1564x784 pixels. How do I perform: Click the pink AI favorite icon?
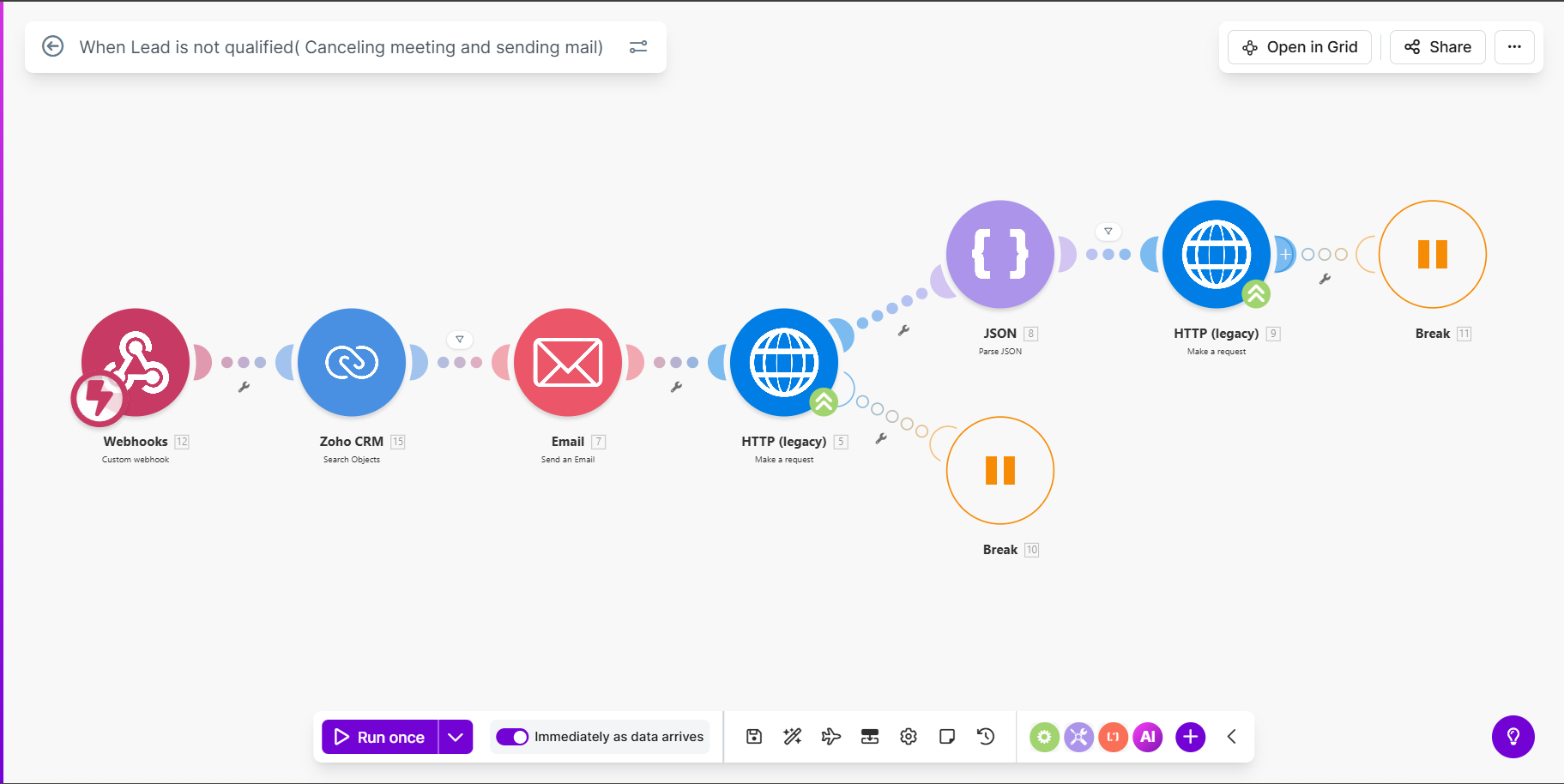coord(1148,737)
